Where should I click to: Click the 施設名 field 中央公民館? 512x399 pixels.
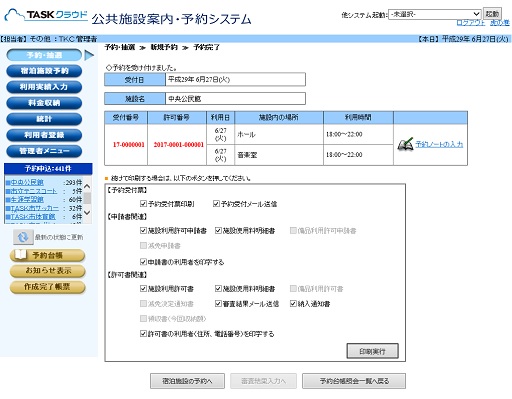[x=235, y=99]
